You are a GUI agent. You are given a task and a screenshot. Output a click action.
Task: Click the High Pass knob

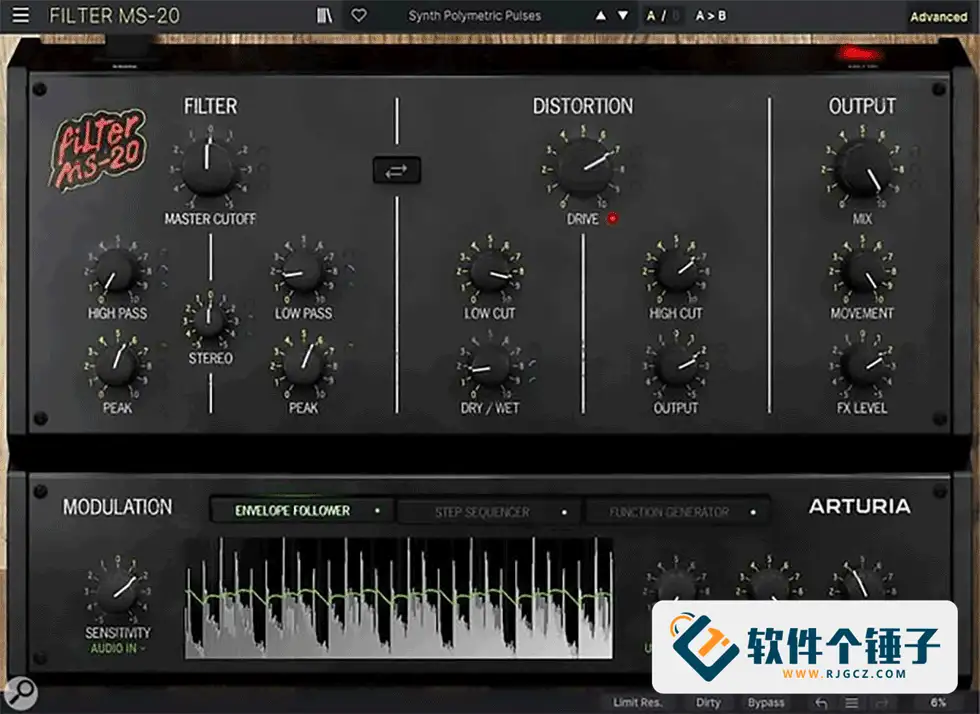click(116, 271)
